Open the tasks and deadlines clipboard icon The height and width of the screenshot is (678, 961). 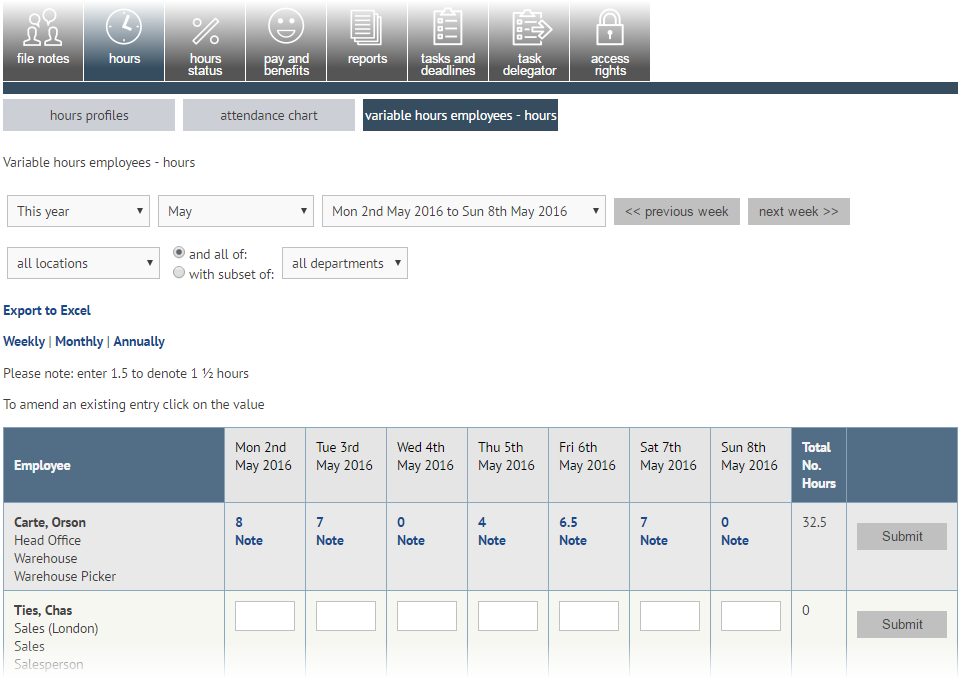448,41
